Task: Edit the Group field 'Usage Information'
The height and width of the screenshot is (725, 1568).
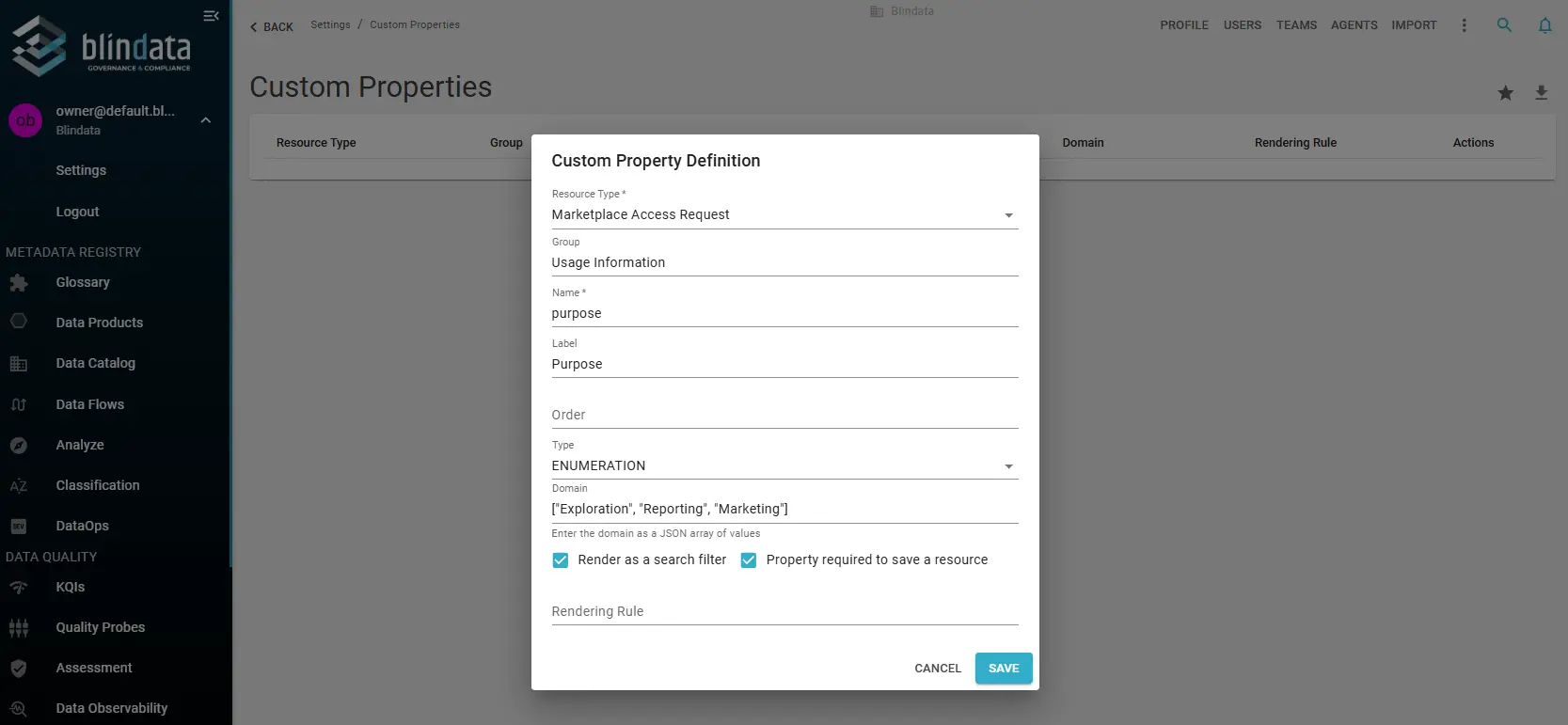Action: 784,262
